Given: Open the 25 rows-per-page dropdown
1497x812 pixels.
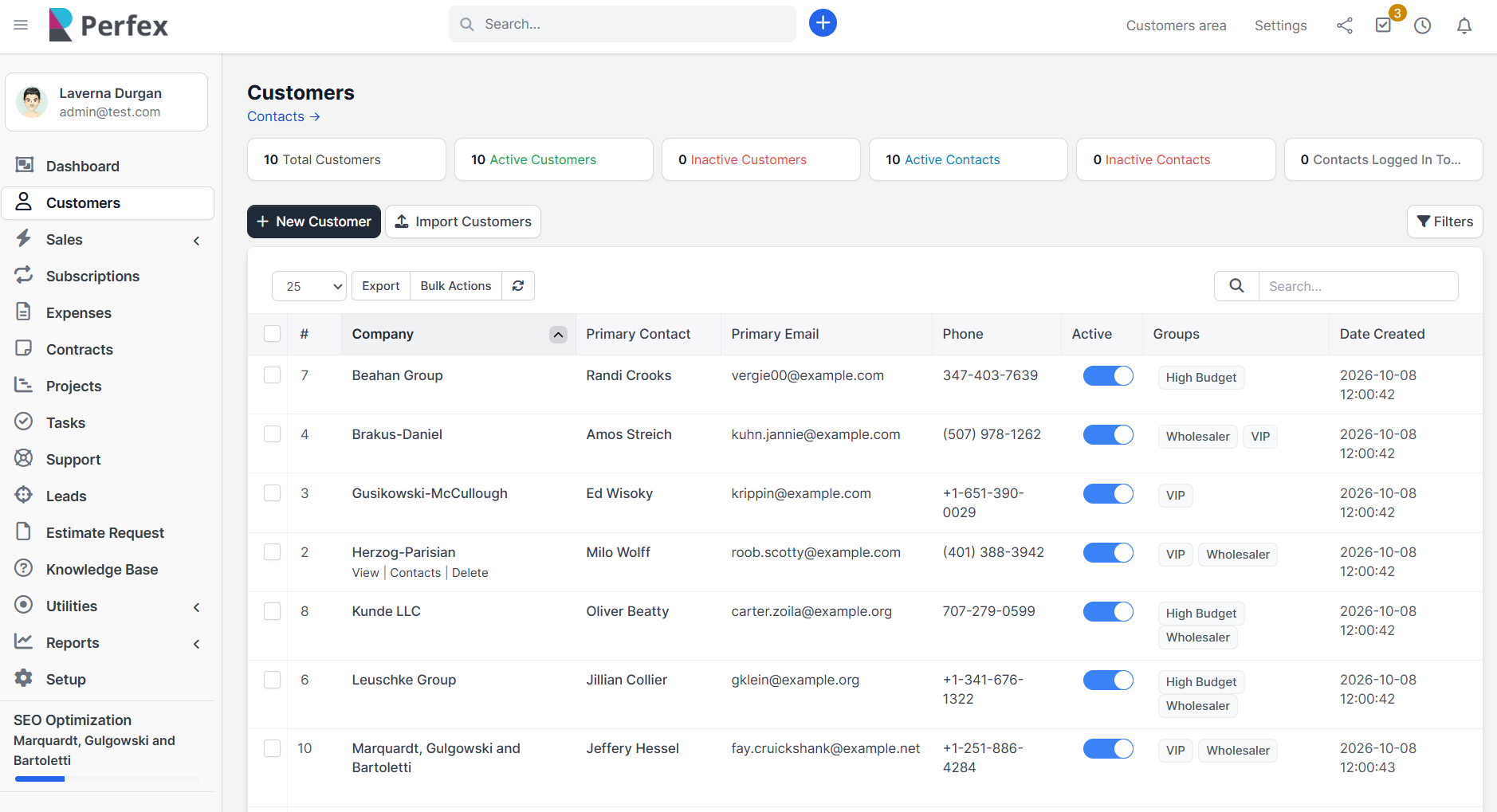Looking at the screenshot, I should 309,286.
